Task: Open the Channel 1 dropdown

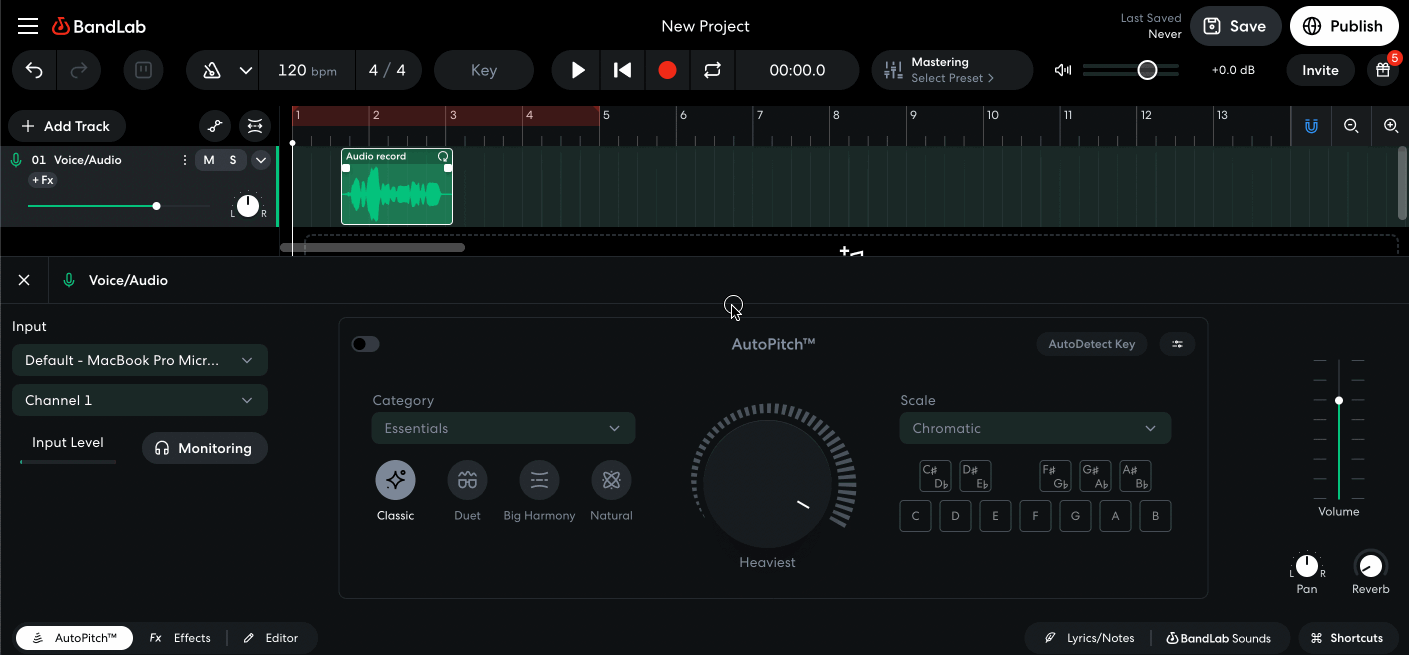Action: (140, 400)
